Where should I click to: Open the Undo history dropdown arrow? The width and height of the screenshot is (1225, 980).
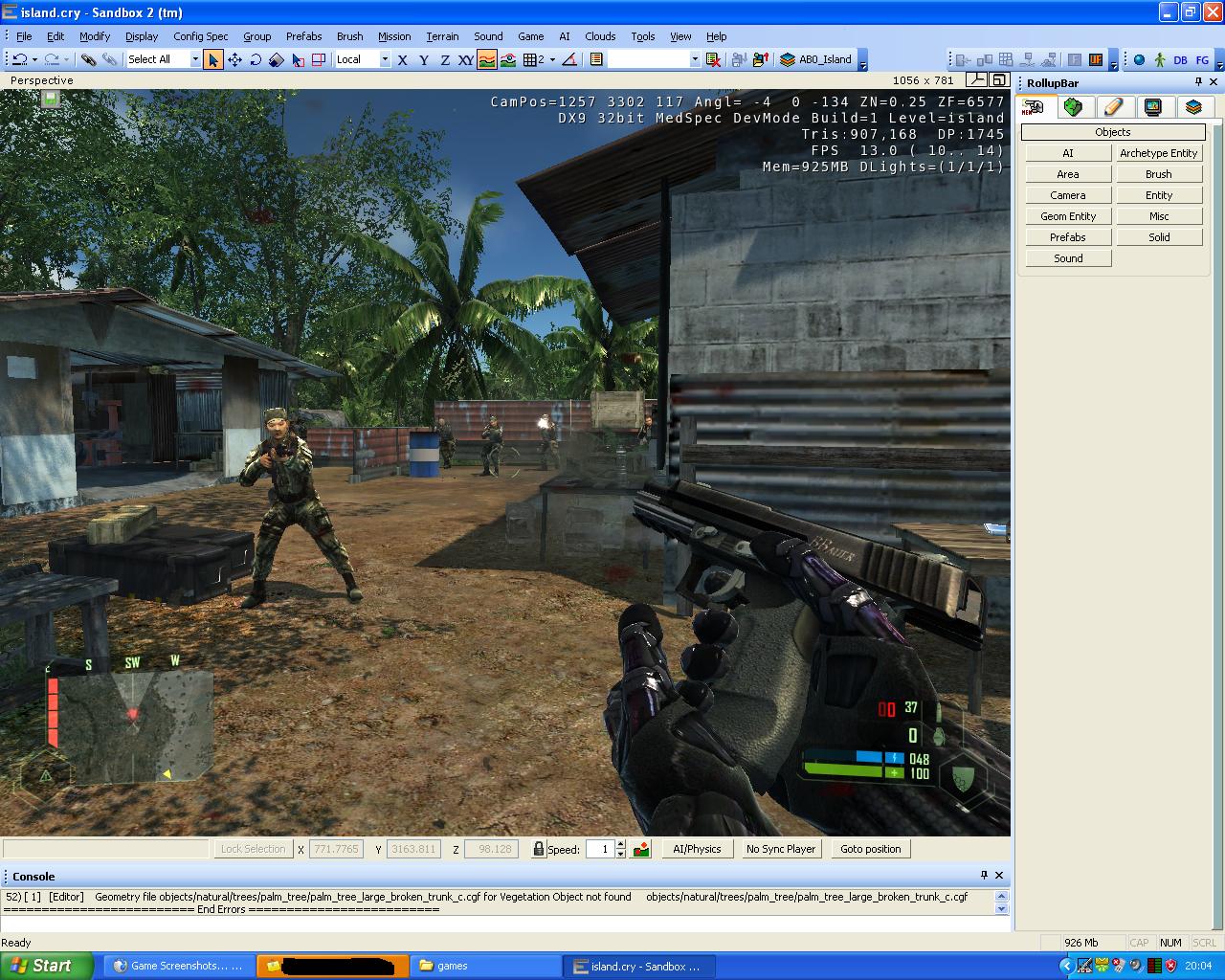pos(34,59)
